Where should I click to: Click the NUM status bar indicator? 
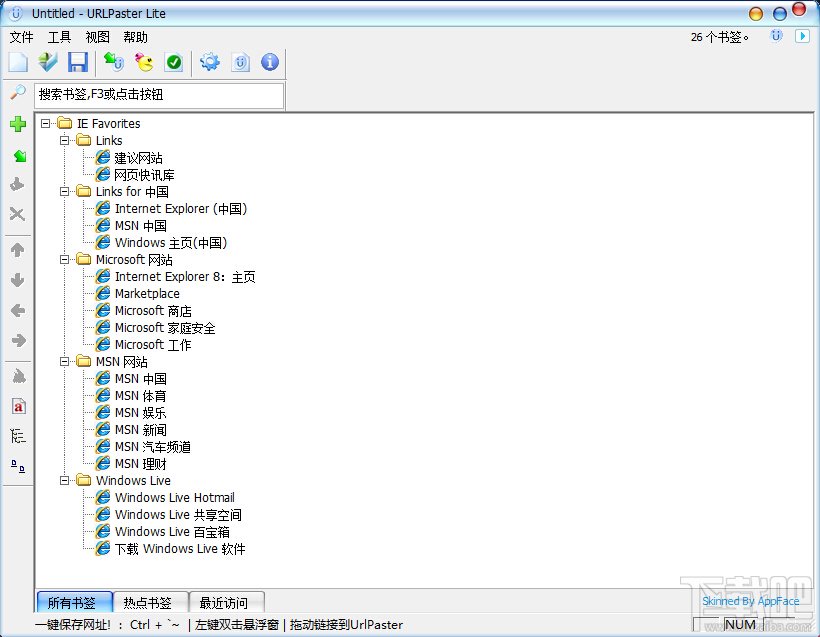click(x=740, y=624)
